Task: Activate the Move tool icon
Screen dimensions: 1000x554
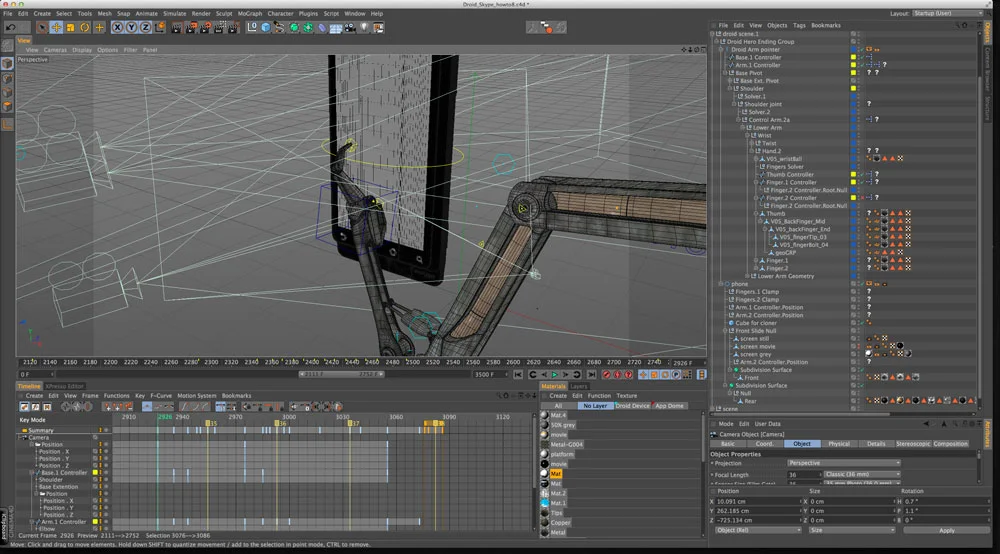Action: [56, 27]
